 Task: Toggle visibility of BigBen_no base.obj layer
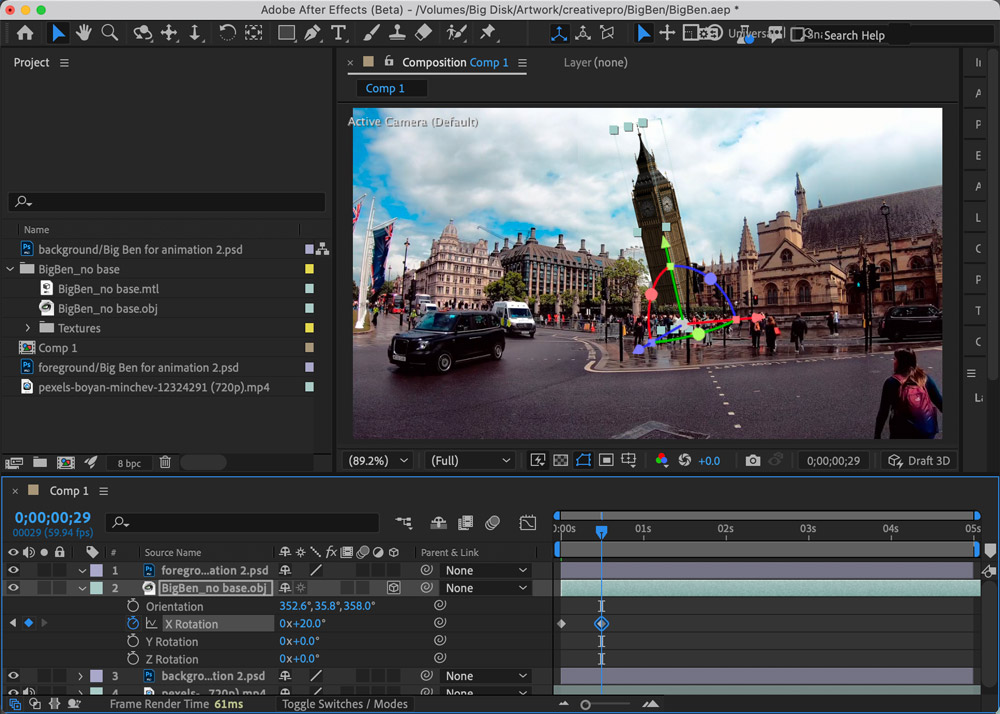click(x=14, y=589)
